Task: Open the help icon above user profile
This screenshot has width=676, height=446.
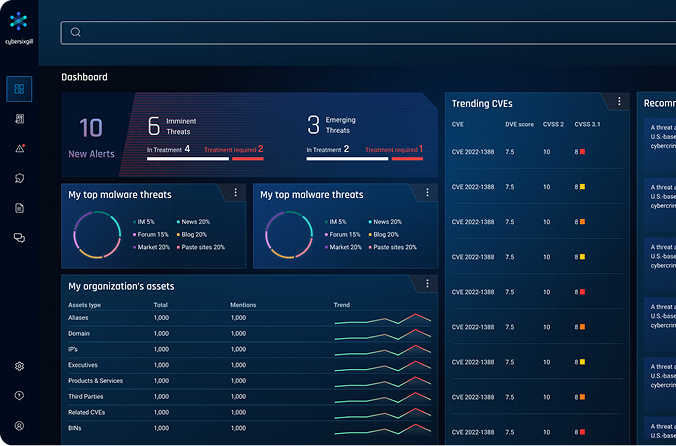Action: coord(19,396)
